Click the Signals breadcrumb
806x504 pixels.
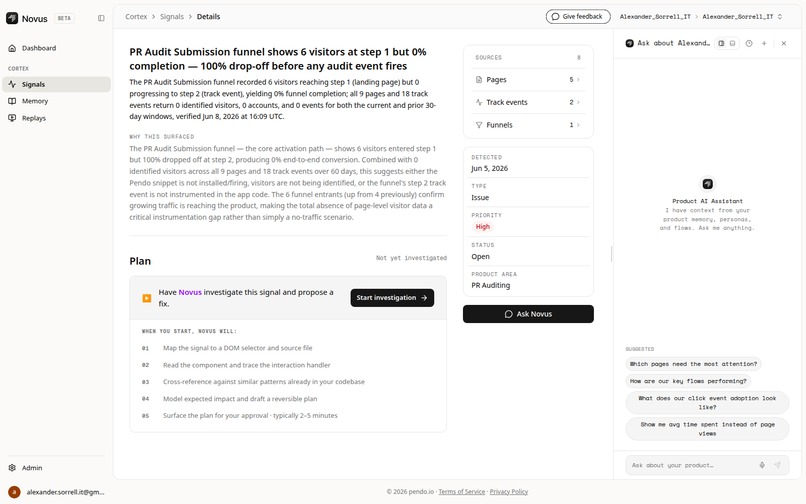pyautogui.click(x=172, y=16)
